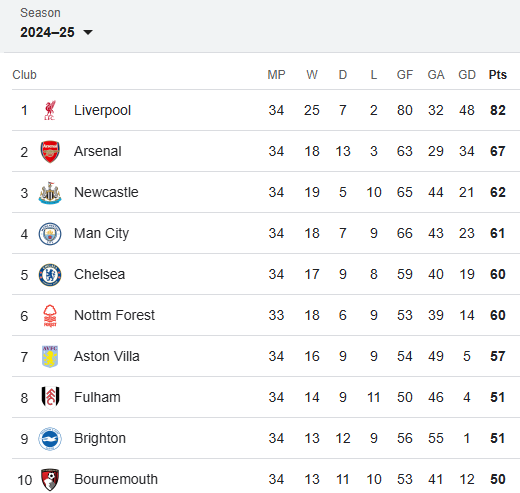Open the Nottm Forest team link
520x493 pixels.
[114, 315]
